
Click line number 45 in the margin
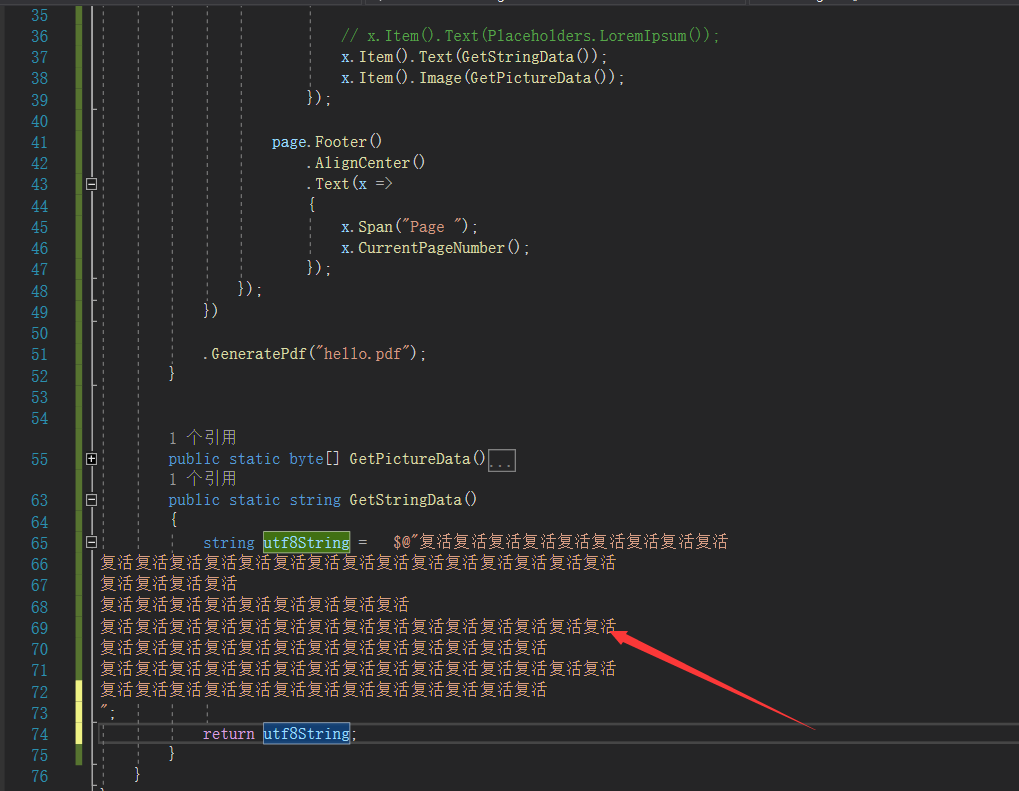click(x=39, y=226)
